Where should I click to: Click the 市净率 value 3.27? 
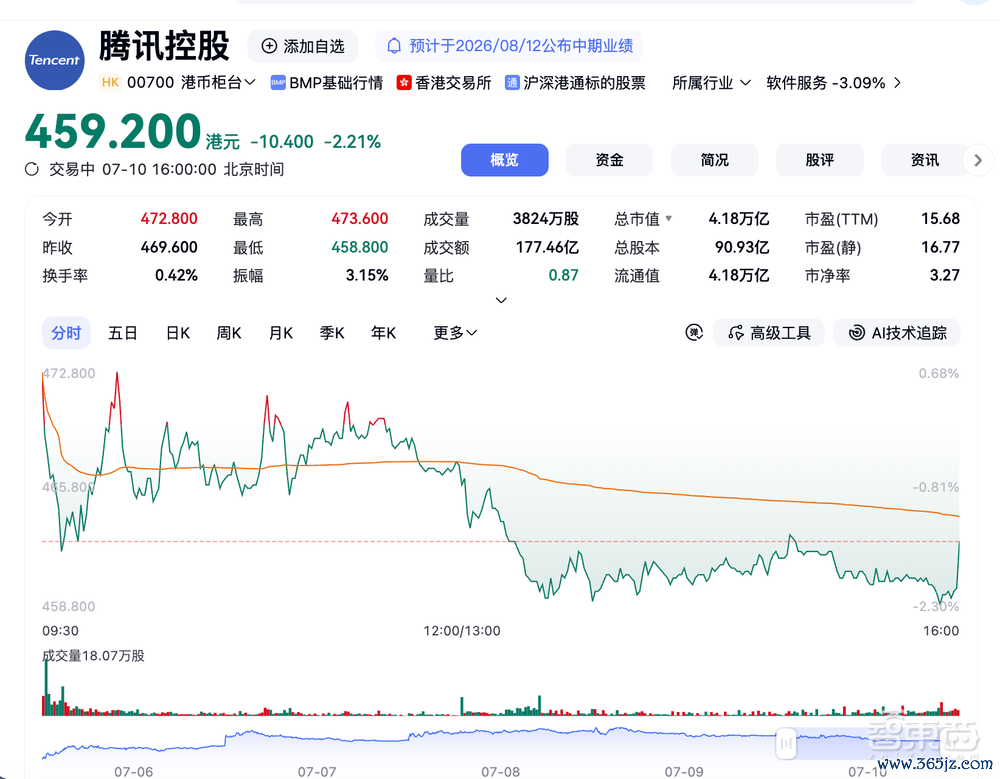tap(945, 275)
